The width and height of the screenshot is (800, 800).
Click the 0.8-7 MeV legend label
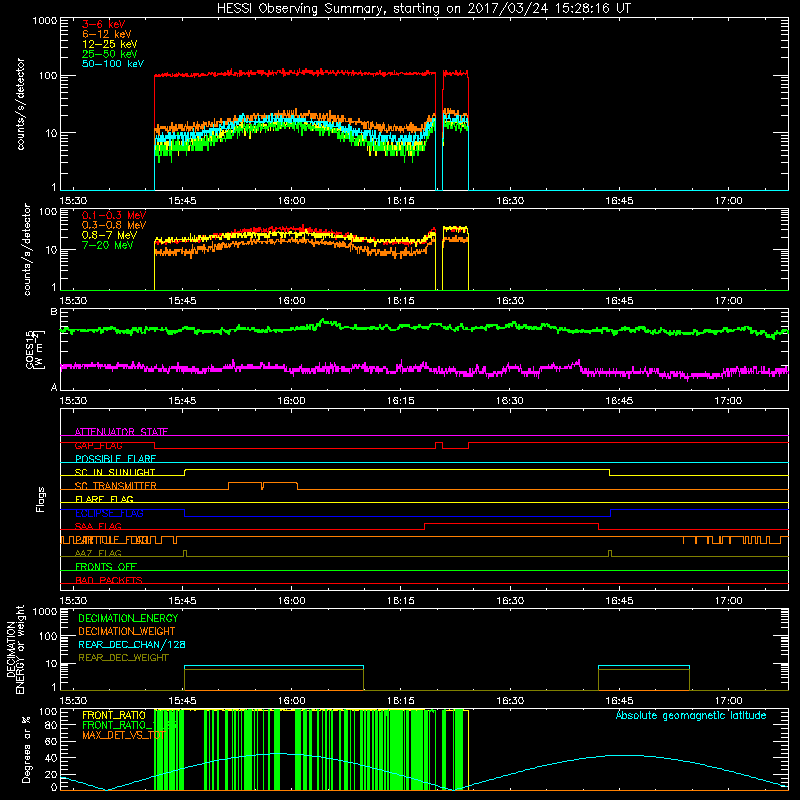tap(109, 235)
